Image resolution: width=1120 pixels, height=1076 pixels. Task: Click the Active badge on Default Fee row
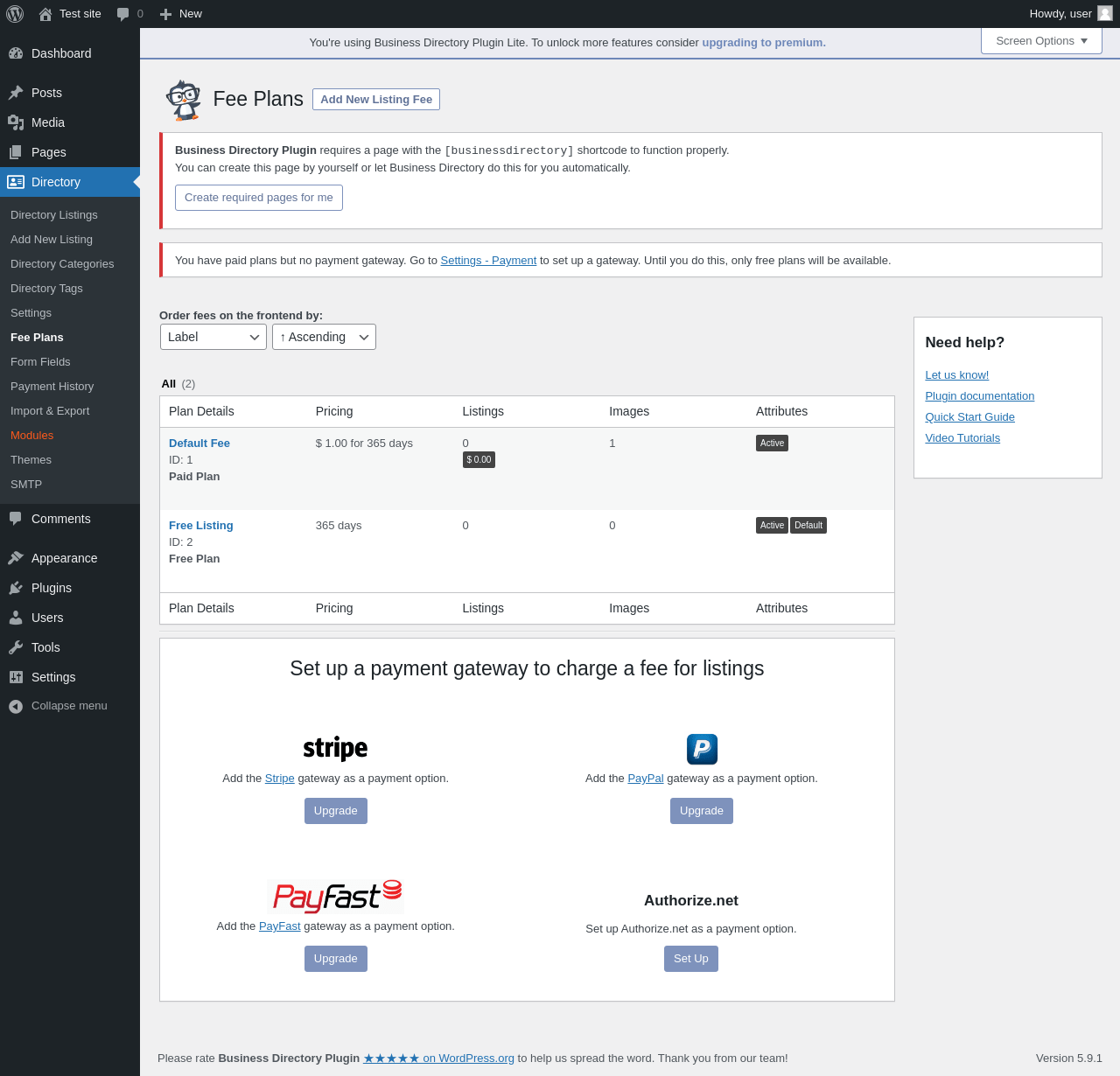click(772, 444)
